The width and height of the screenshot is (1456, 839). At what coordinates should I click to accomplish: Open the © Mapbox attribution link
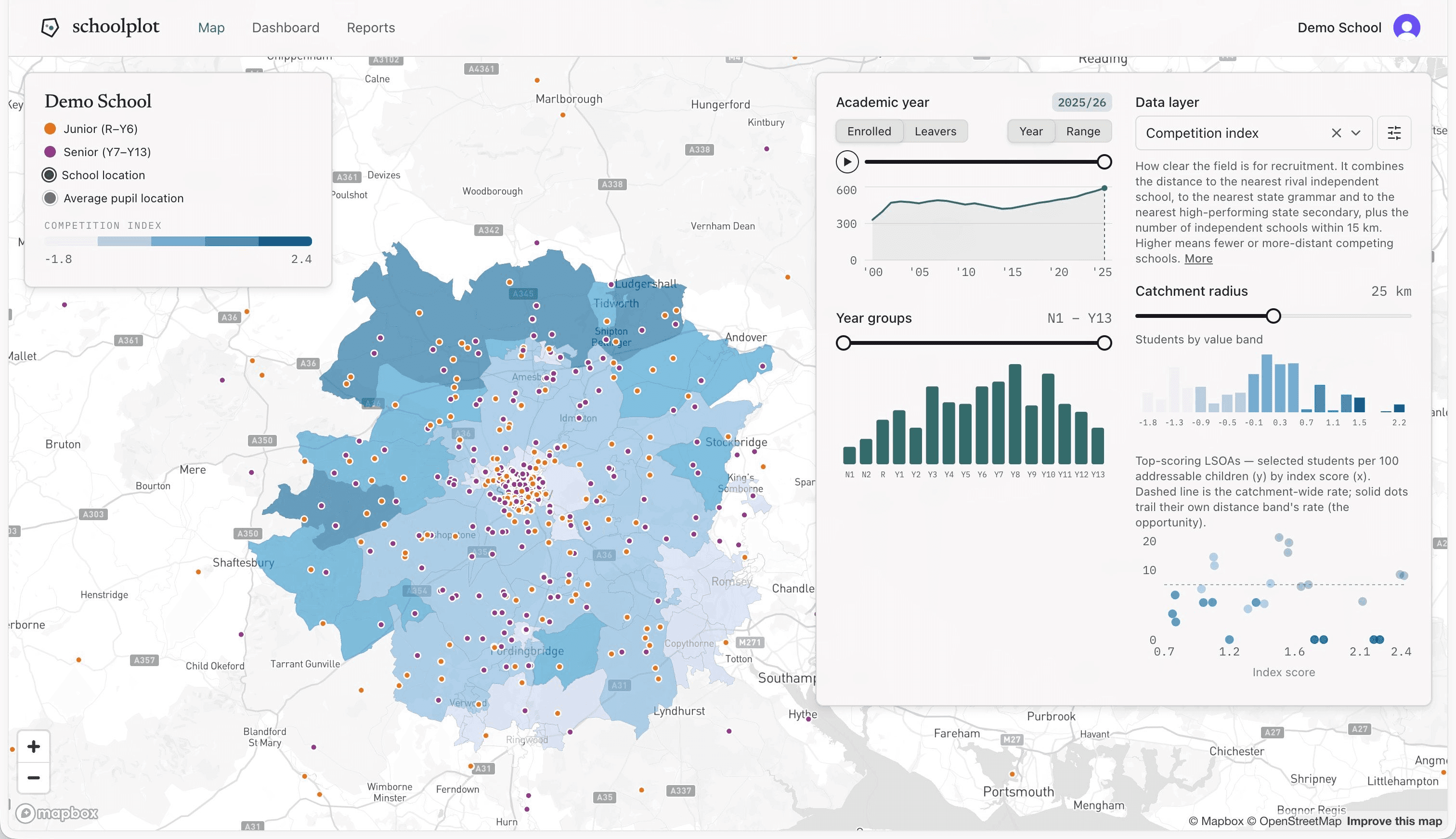1216,821
